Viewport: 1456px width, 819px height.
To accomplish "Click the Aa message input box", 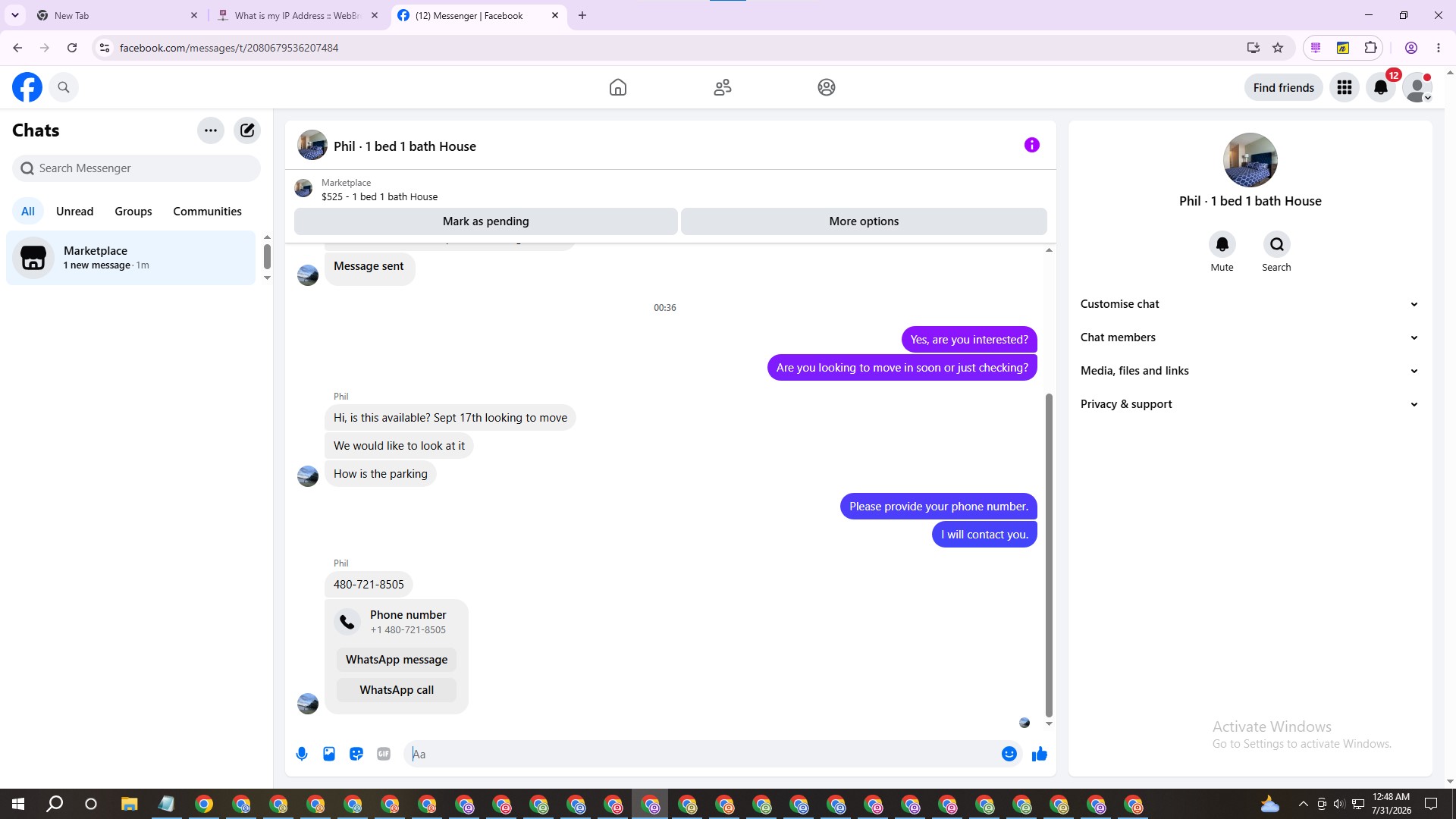I will (x=705, y=754).
